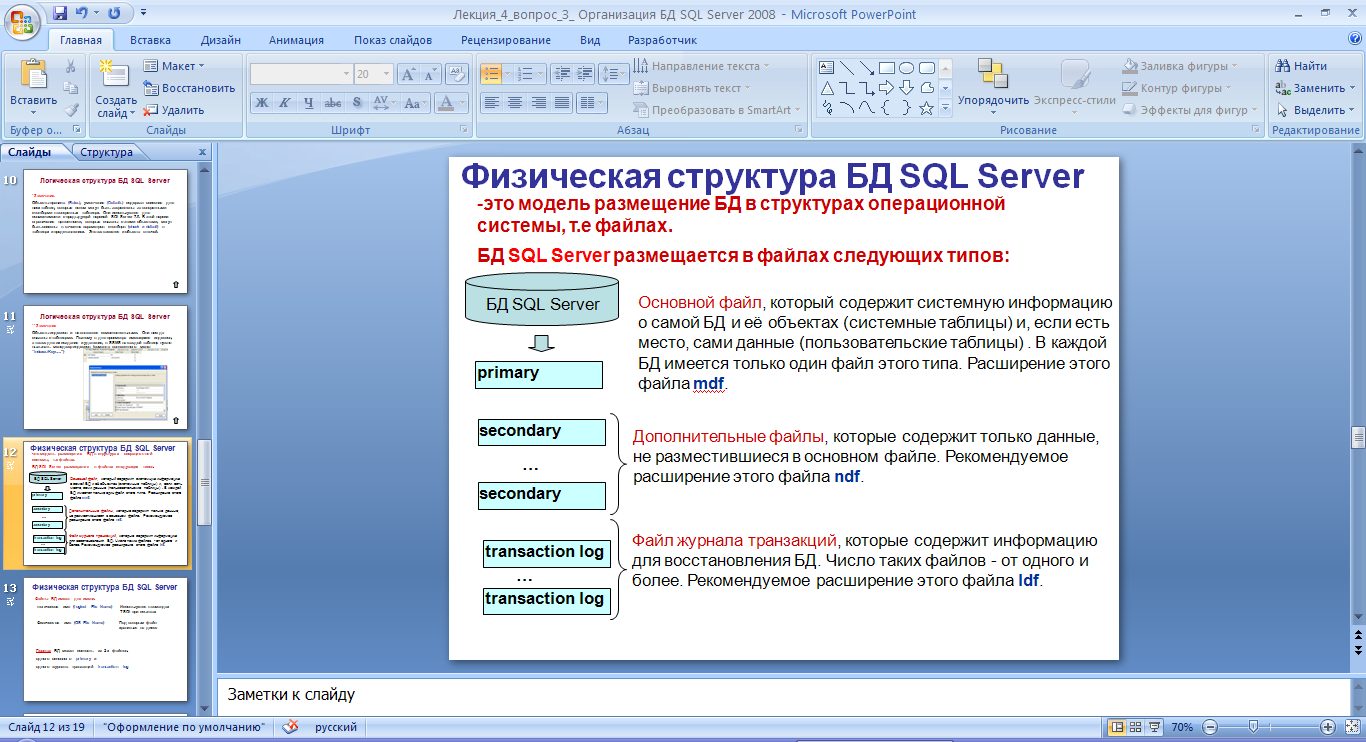
Task: Click the Найти find button
Action: 1301,66
